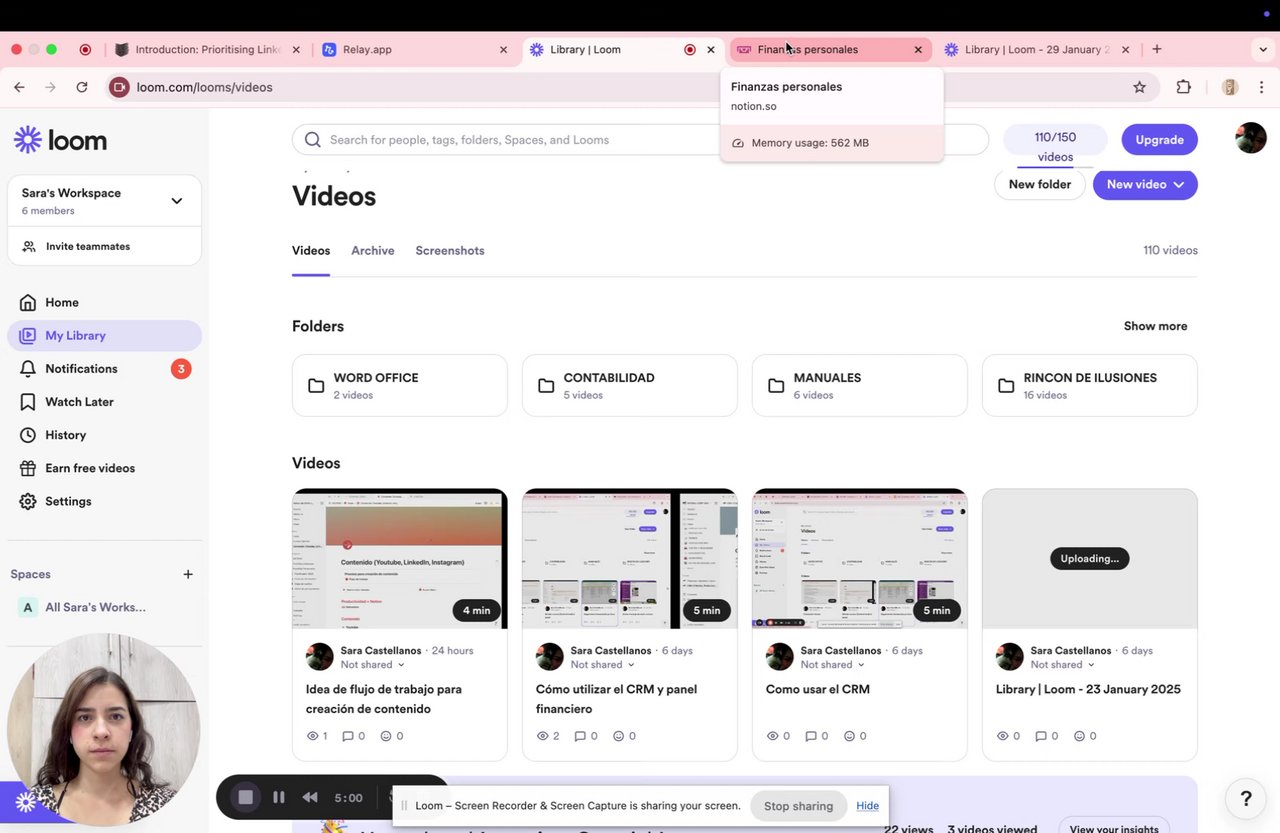Open the MANUALES folder
The image size is (1280, 833).
(x=860, y=385)
